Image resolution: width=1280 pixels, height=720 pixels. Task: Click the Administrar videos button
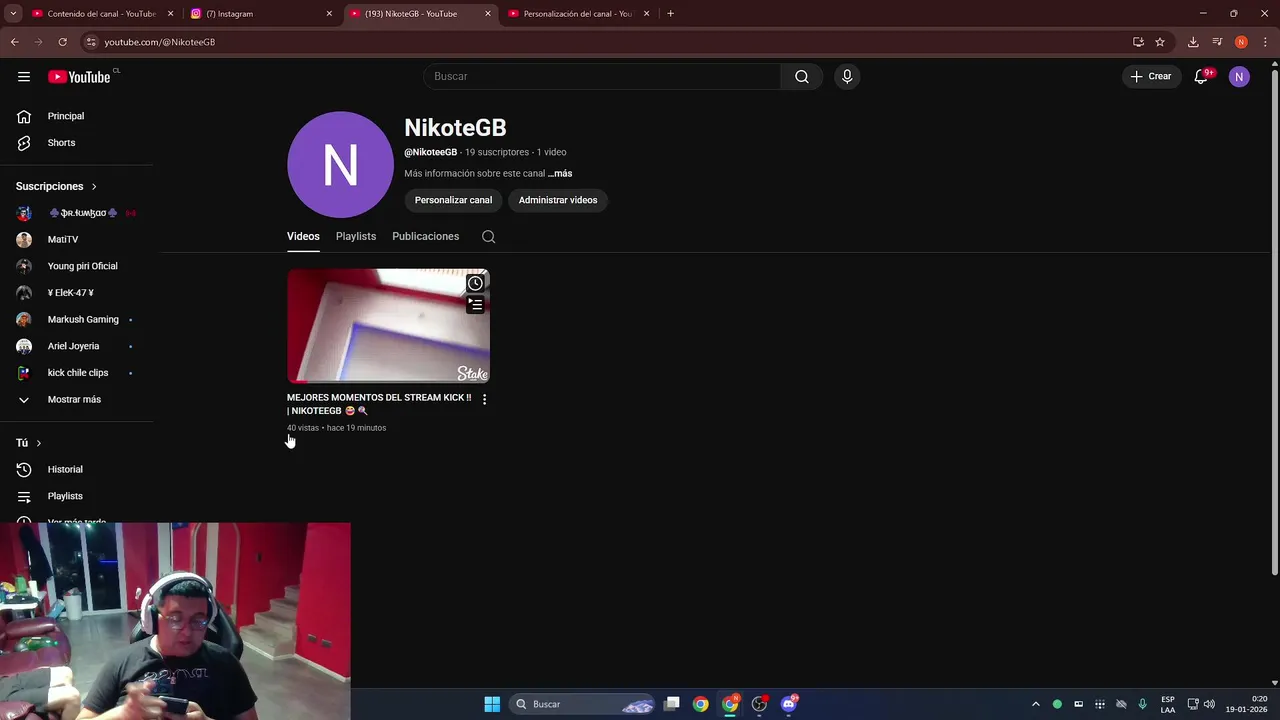pyautogui.click(x=558, y=200)
